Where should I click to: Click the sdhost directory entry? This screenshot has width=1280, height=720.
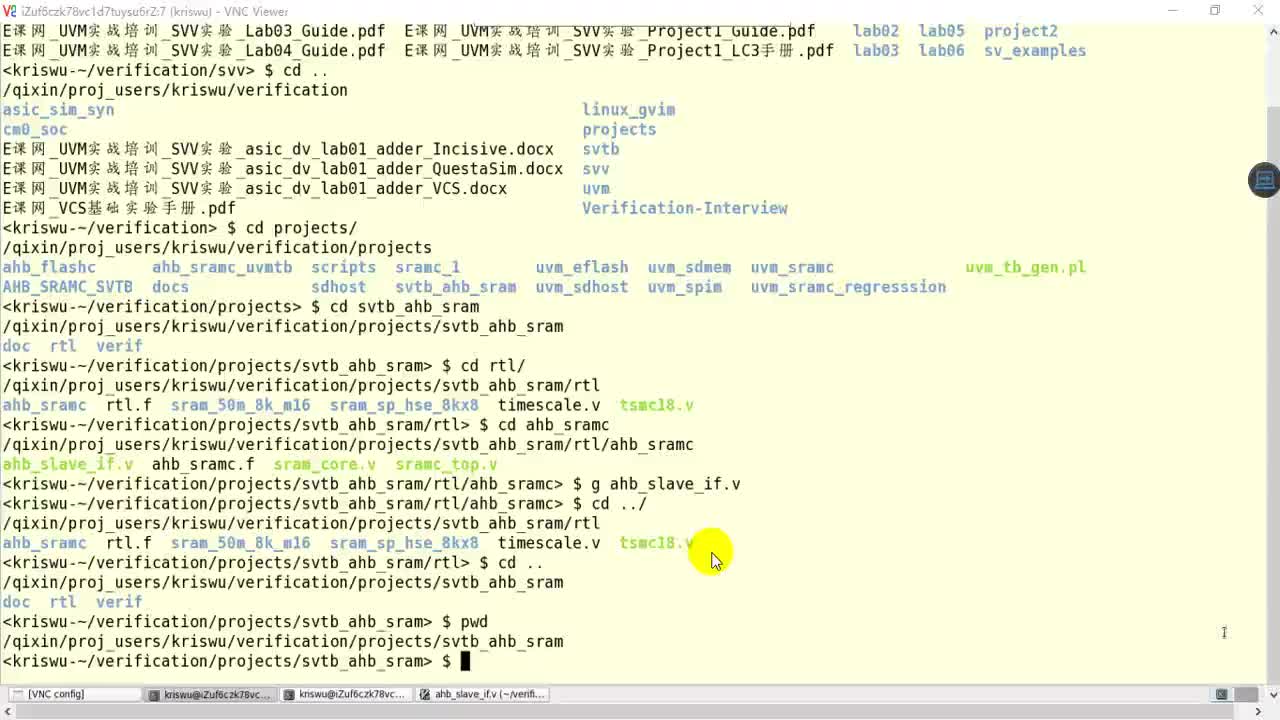pyautogui.click(x=338, y=287)
